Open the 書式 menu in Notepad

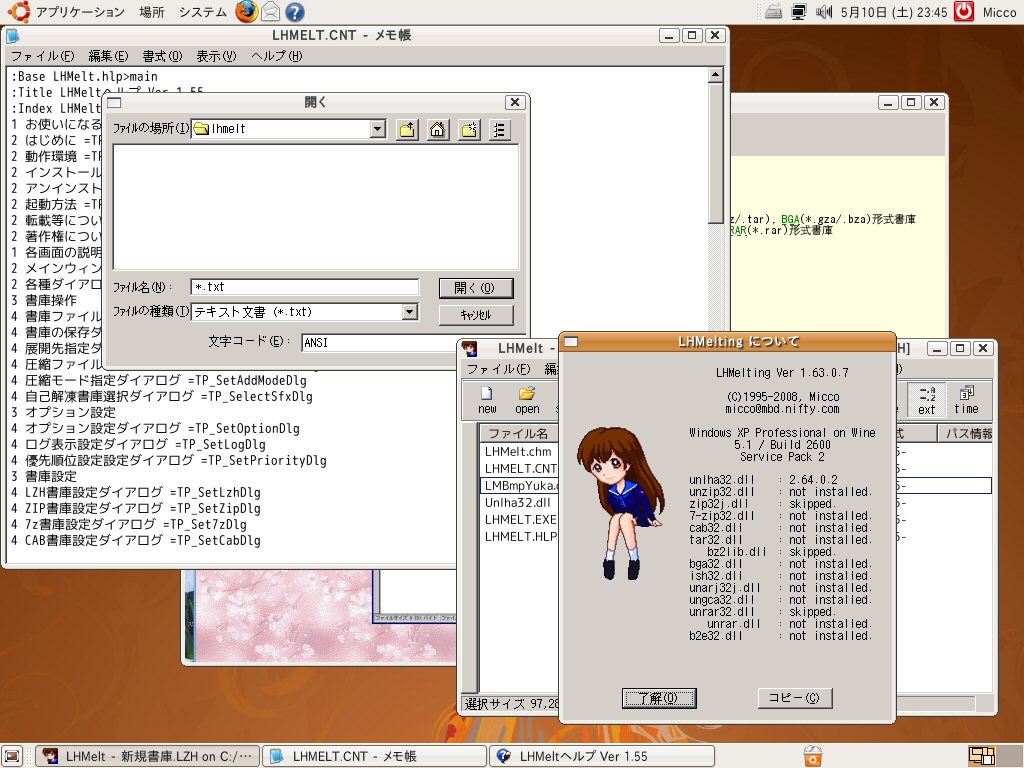[x=162, y=56]
